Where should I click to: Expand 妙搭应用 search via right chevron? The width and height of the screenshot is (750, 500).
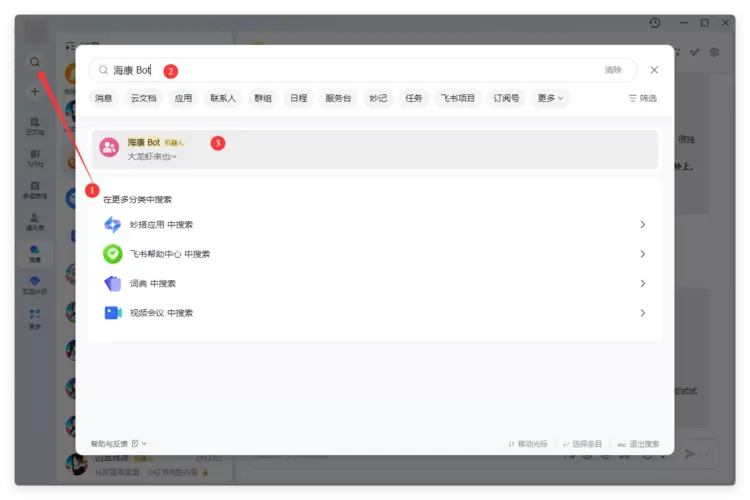642,225
